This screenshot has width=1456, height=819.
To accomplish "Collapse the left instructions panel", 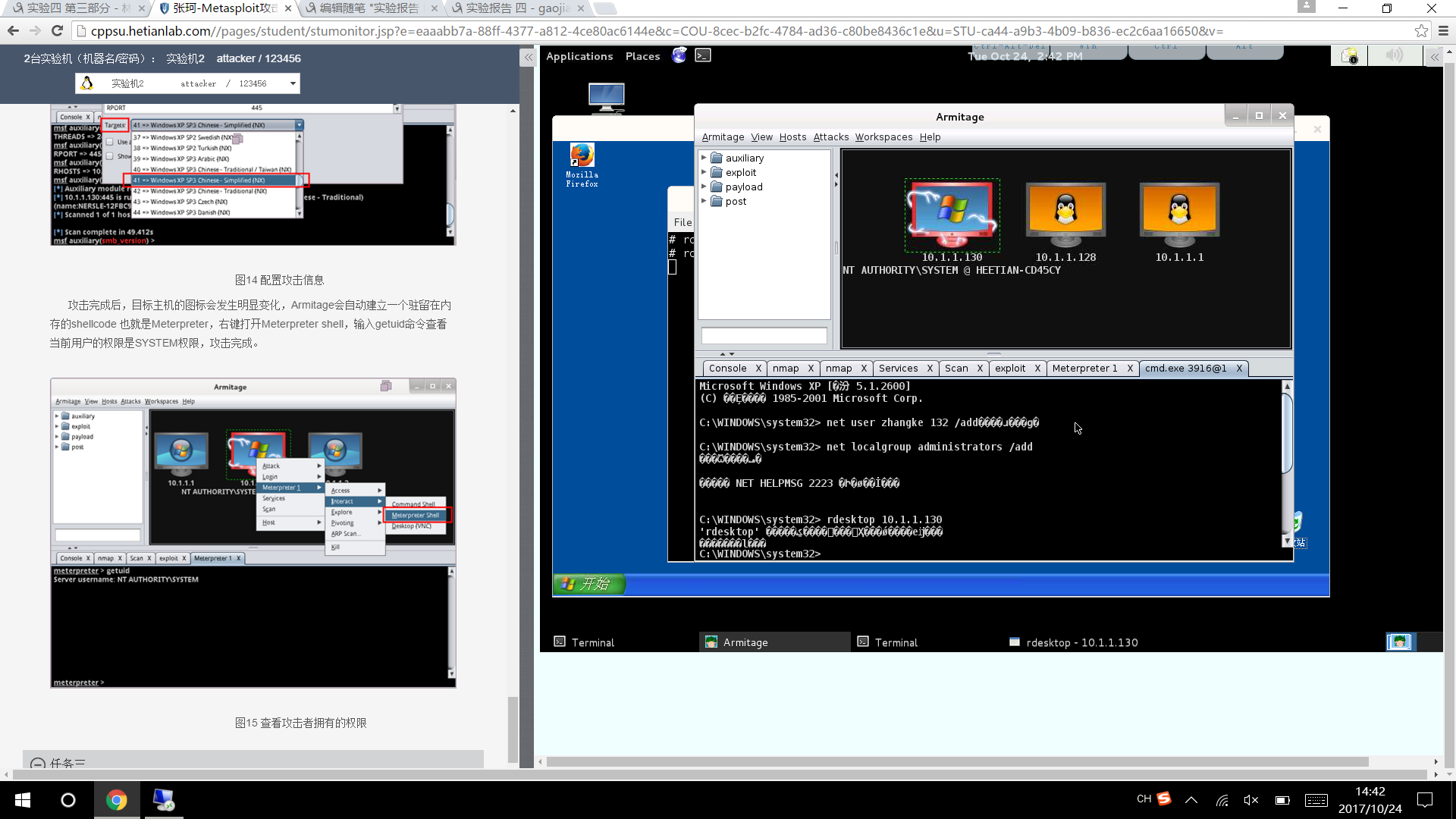I will pos(528,58).
